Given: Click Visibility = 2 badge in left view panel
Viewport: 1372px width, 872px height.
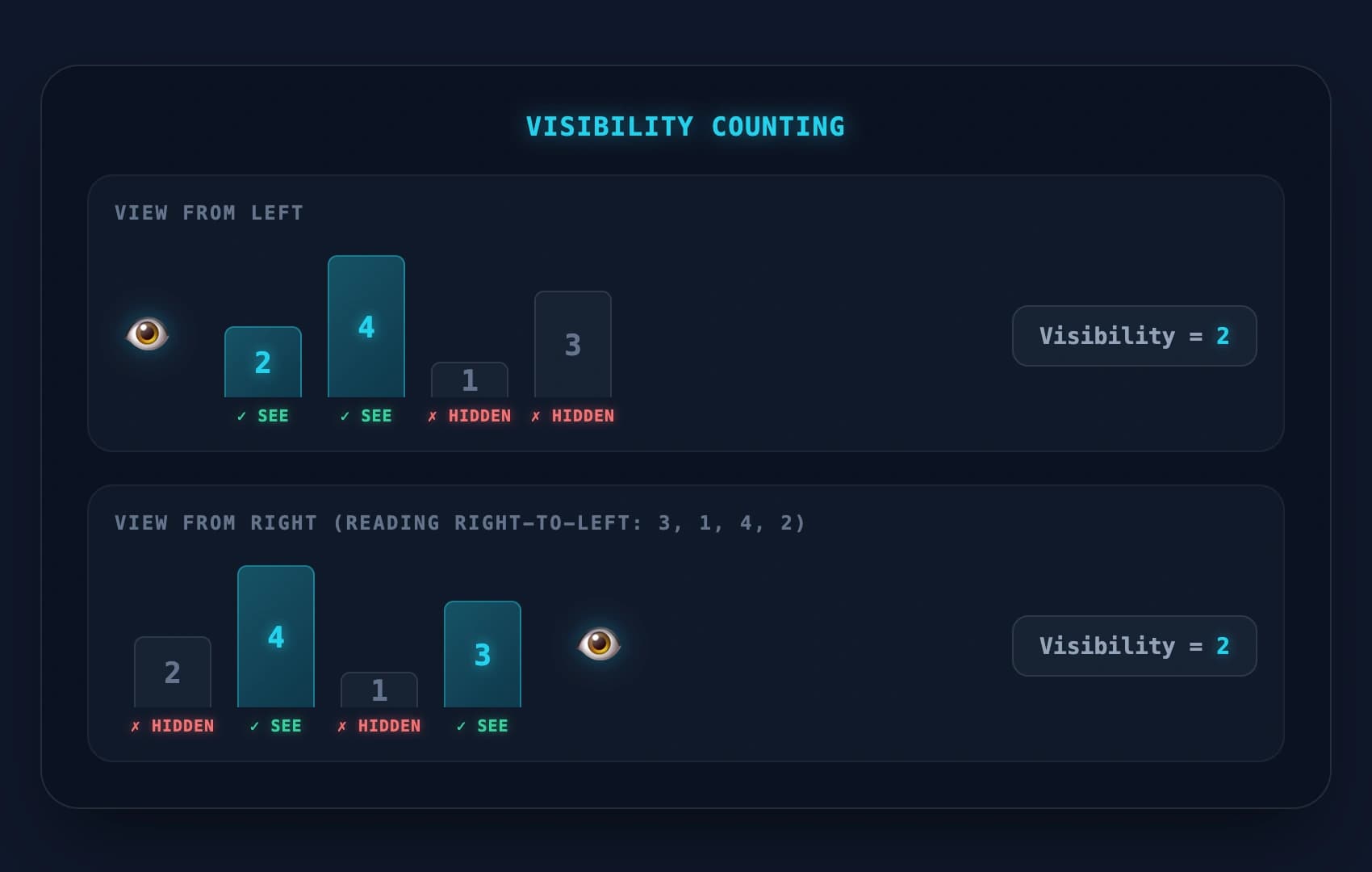Looking at the screenshot, I should point(1134,336).
